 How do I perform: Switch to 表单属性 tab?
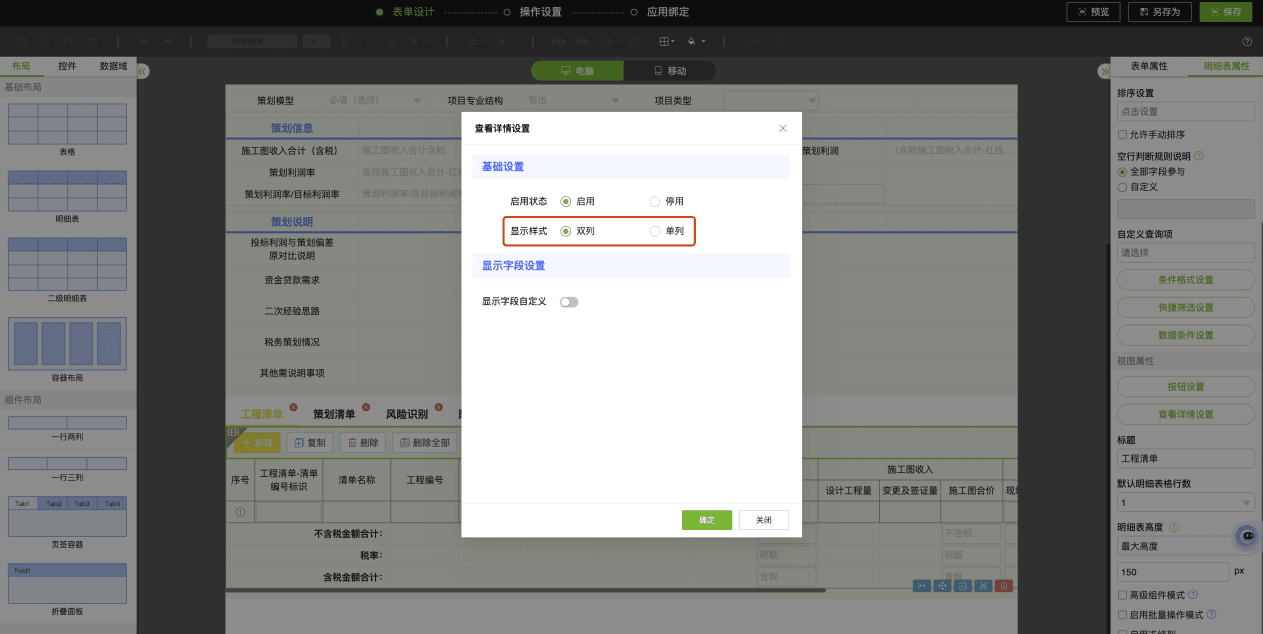(x=1149, y=66)
